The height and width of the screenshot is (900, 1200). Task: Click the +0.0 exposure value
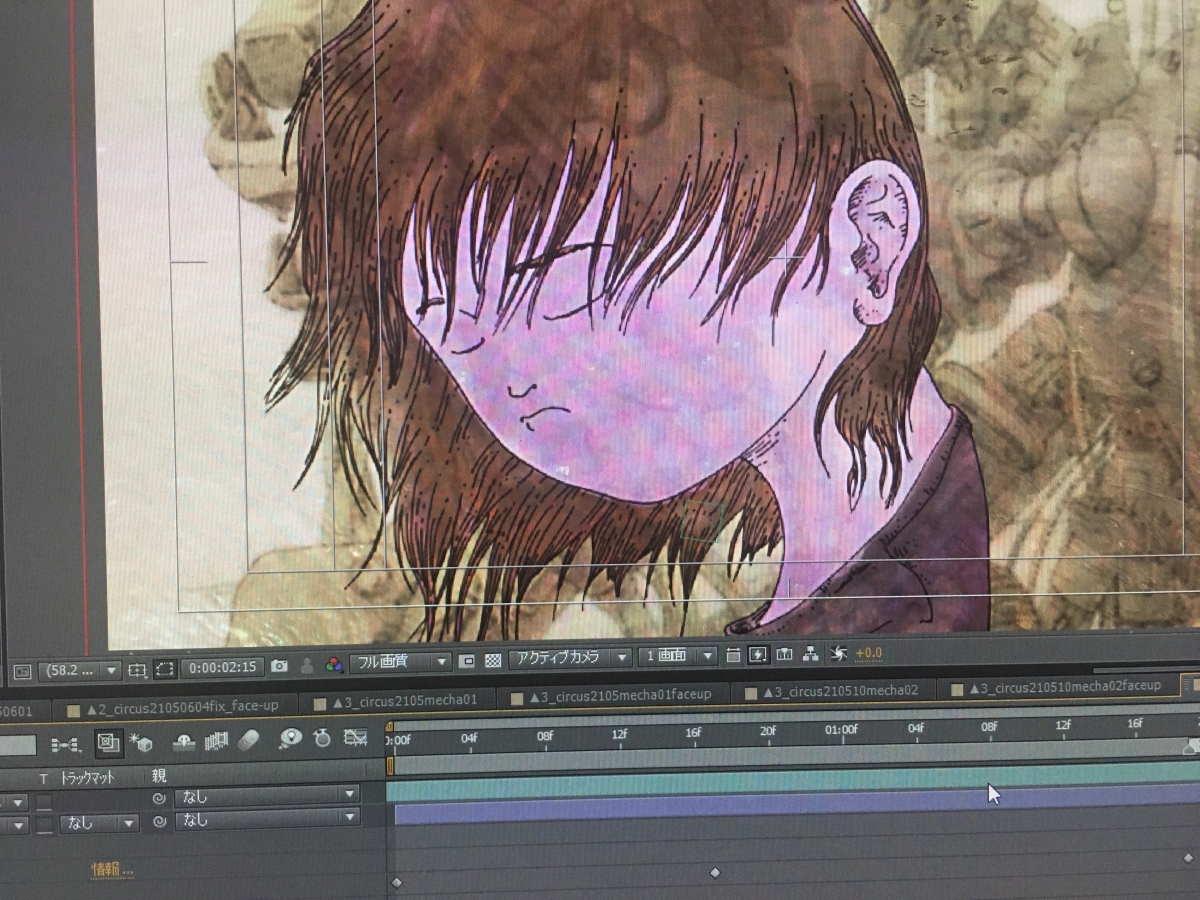pos(869,654)
